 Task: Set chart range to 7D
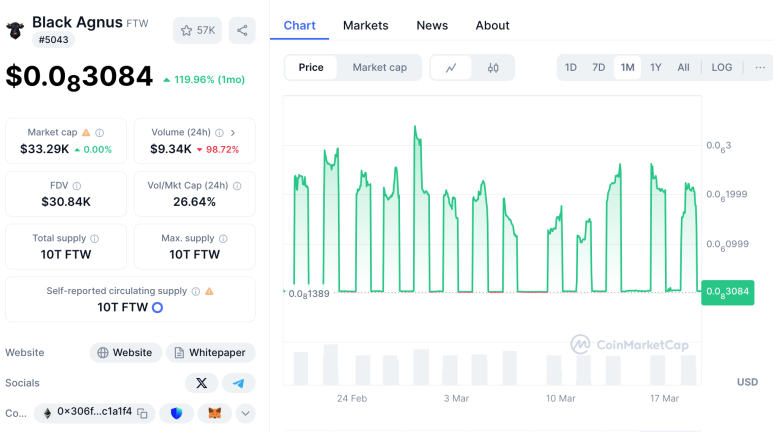(598, 68)
